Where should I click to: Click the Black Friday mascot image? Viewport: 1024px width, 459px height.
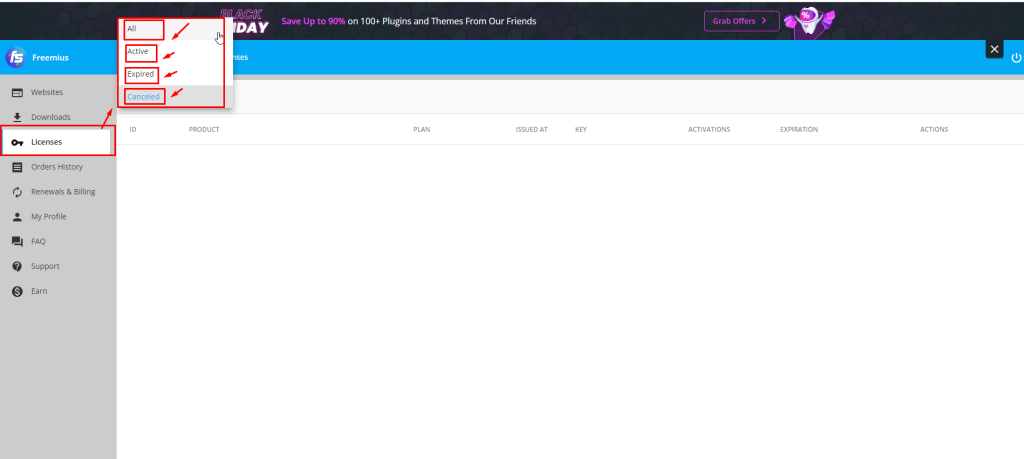(x=809, y=22)
